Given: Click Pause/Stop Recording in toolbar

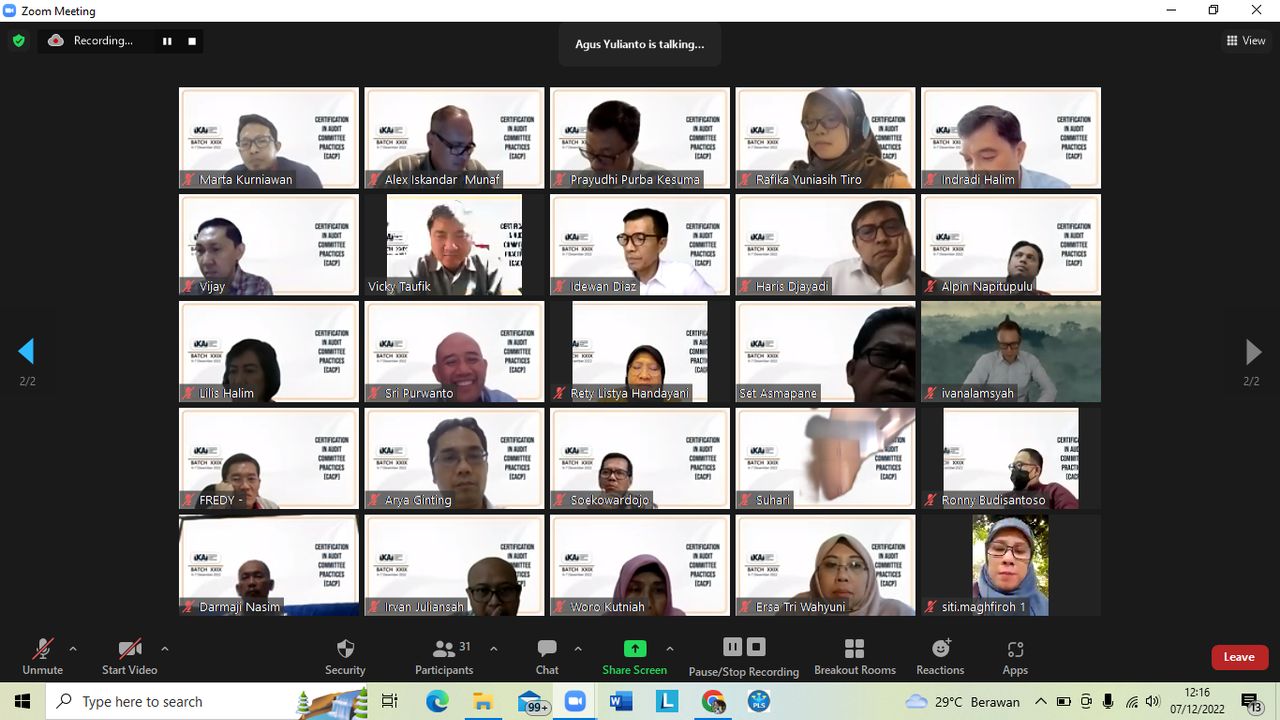Looking at the screenshot, I should pos(743,658).
